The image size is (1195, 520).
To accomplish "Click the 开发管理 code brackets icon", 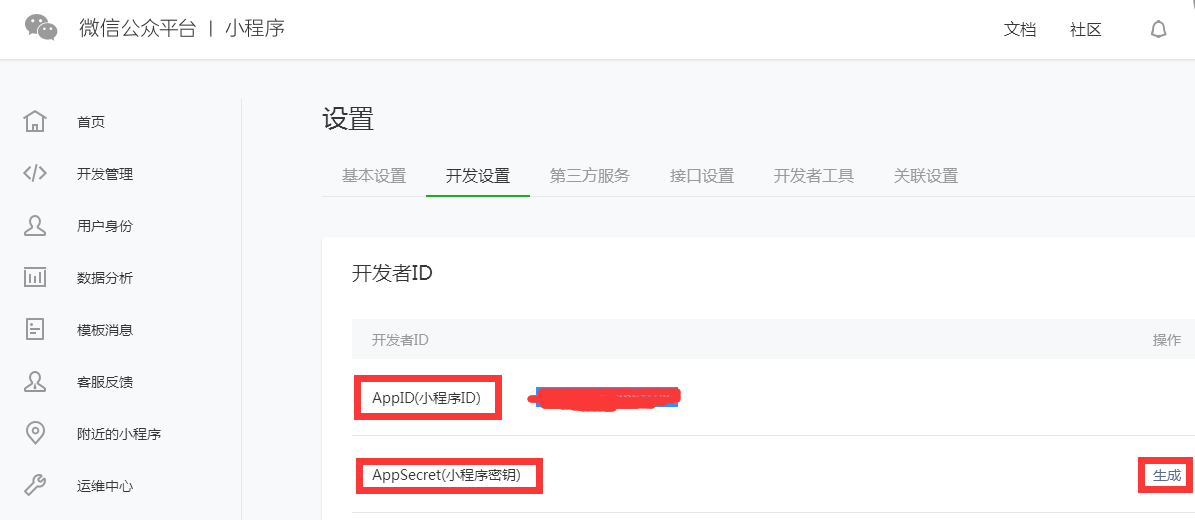I will (x=35, y=174).
